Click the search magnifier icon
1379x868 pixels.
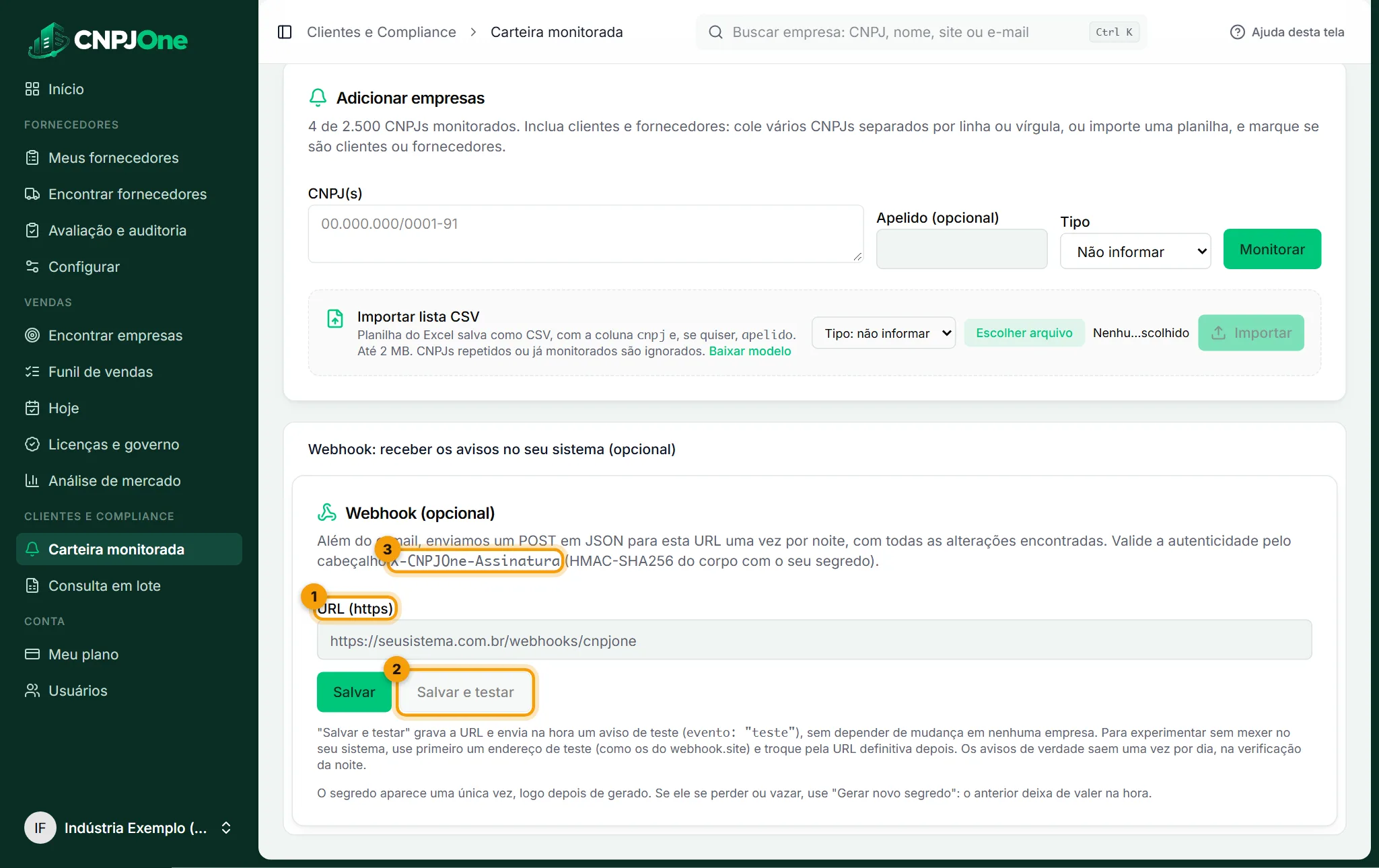pos(716,32)
